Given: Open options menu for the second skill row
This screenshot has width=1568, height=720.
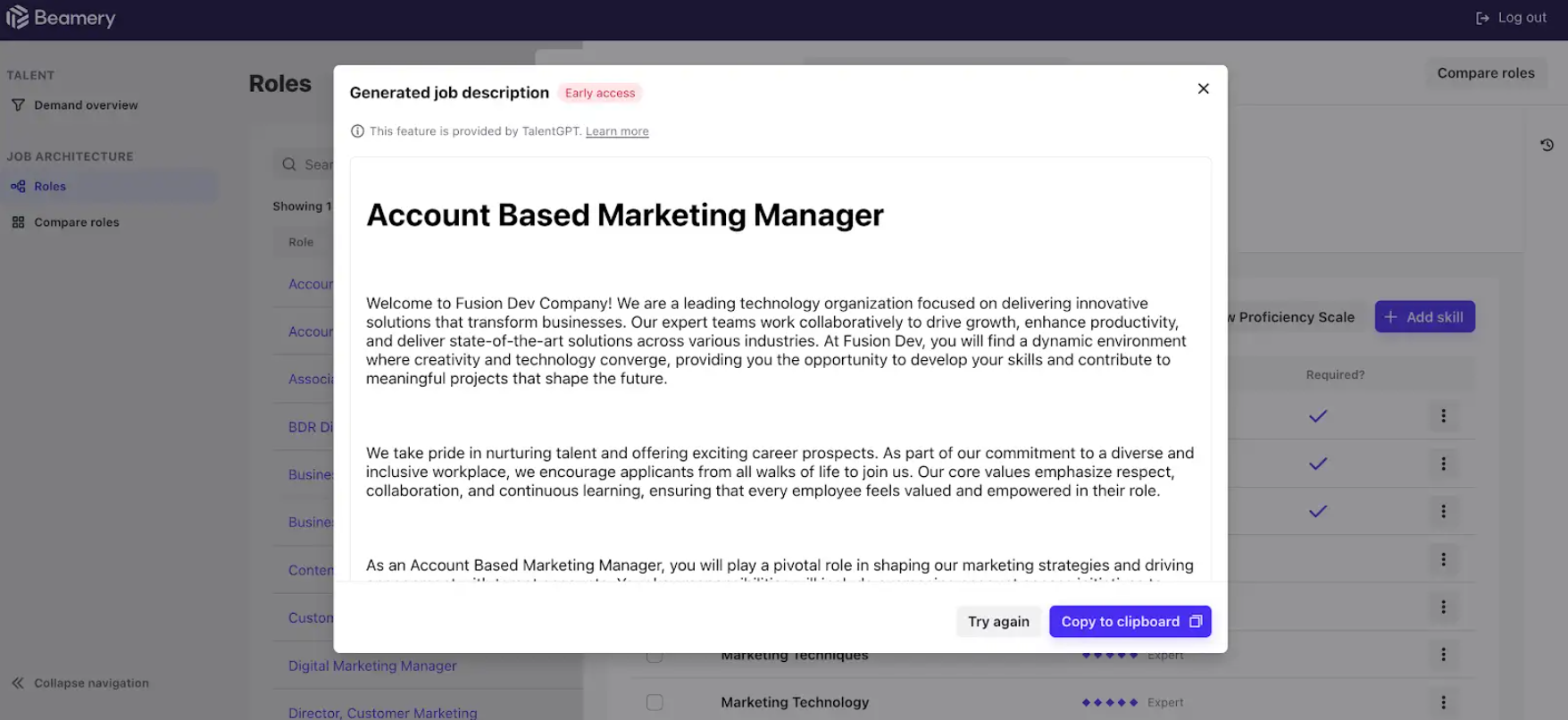Looking at the screenshot, I should point(1443,464).
